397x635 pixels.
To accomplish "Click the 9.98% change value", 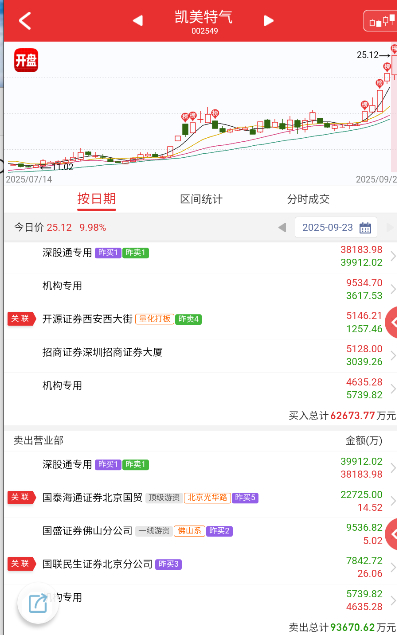I will [x=93, y=228].
